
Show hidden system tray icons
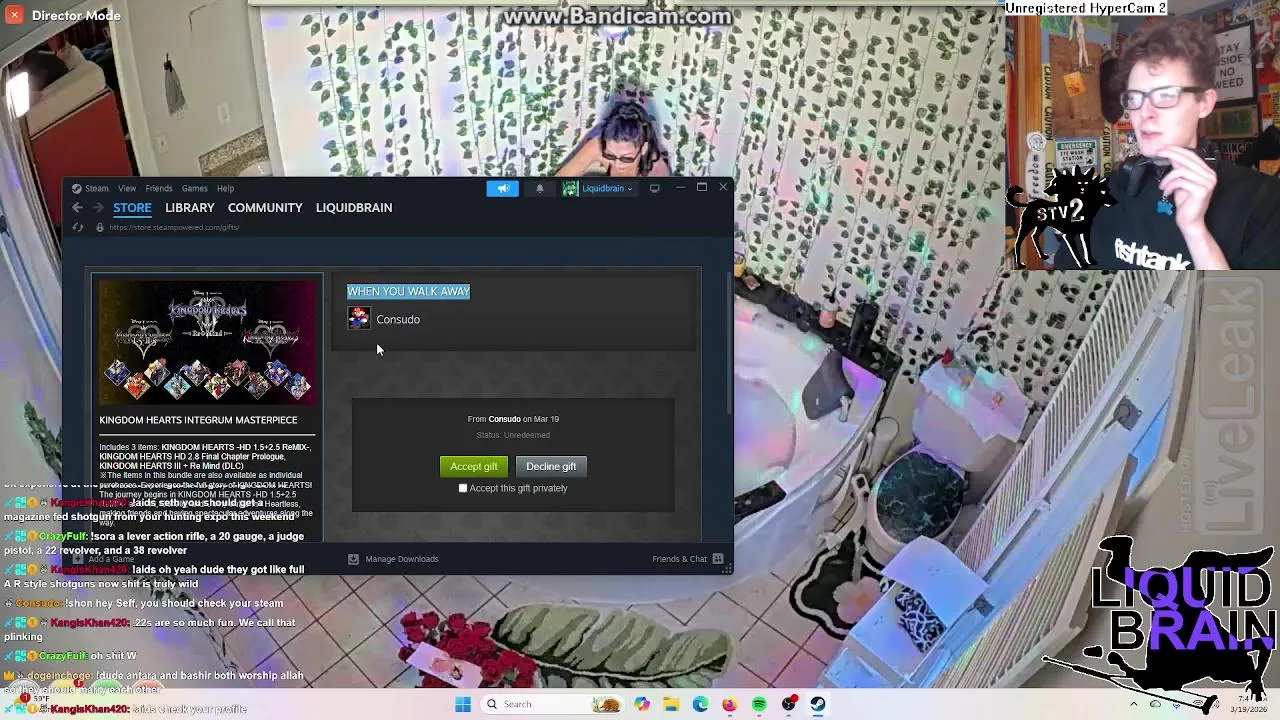coord(1133,704)
